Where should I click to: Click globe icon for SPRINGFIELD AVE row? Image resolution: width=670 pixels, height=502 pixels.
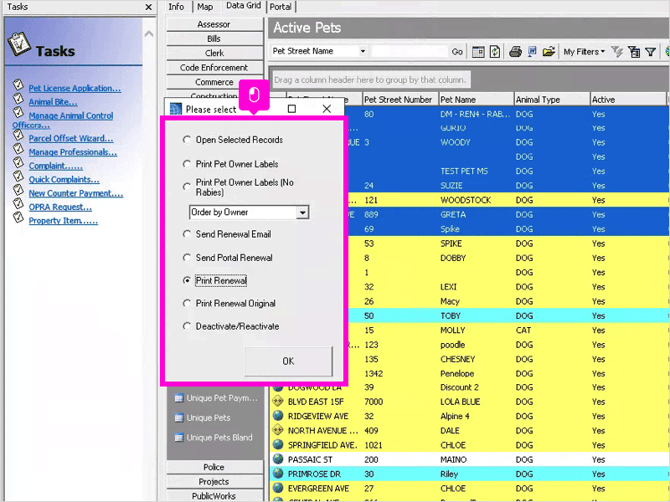click(x=278, y=445)
